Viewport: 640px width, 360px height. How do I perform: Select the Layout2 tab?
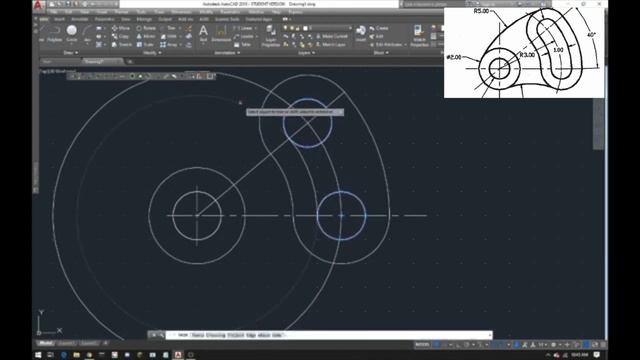89,343
